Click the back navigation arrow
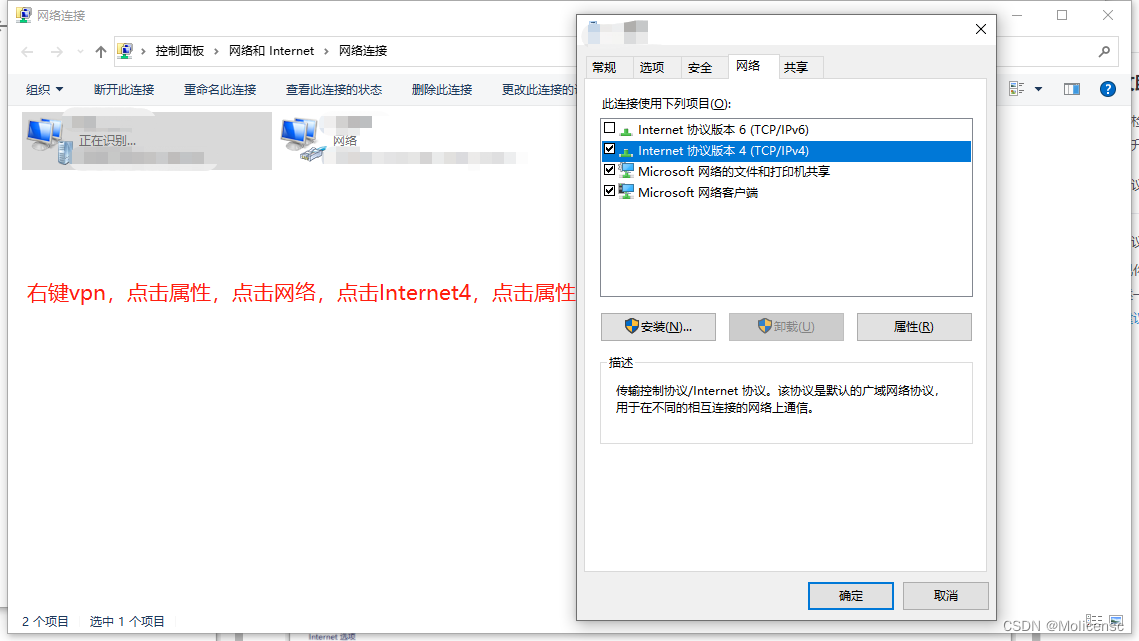 click(x=28, y=52)
